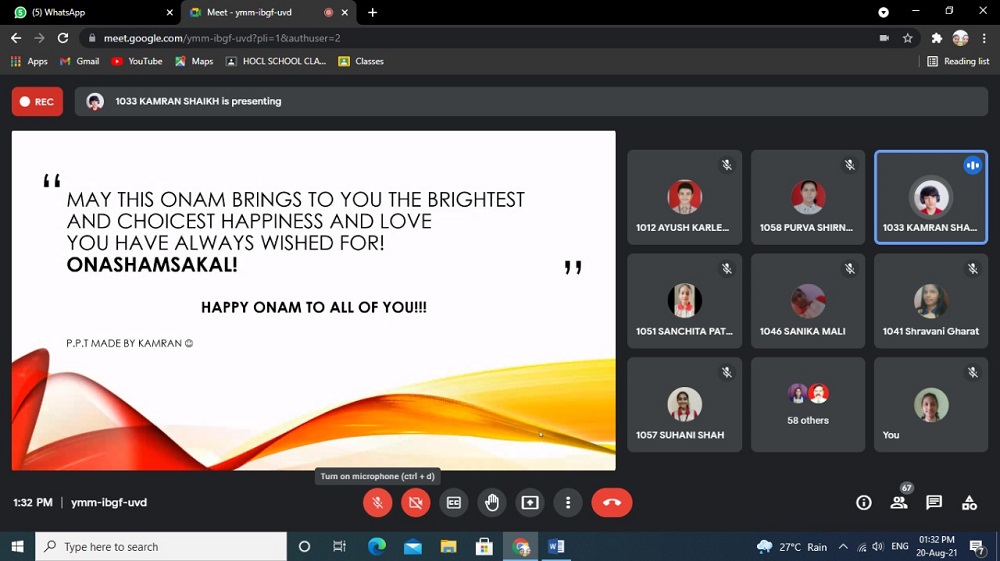Open Chrome's customize and control menu
The height and width of the screenshot is (561, 1000).
coord(984,38)
